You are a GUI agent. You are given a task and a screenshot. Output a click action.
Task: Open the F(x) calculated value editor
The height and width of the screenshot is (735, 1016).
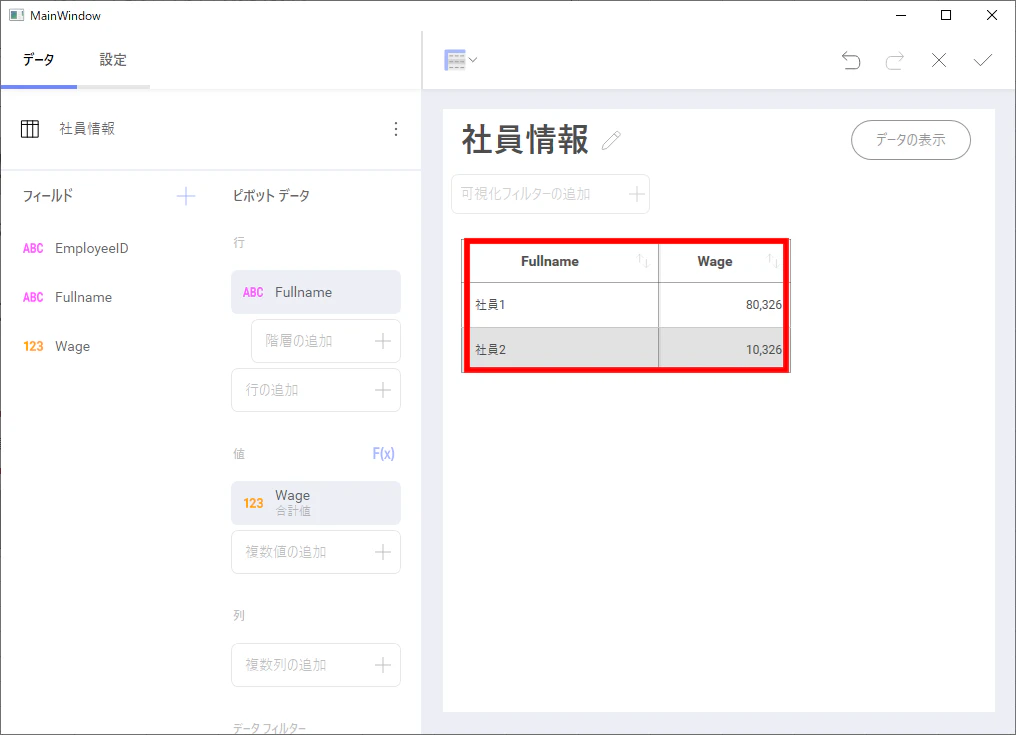pyautogui.click(x=383, y=454)
